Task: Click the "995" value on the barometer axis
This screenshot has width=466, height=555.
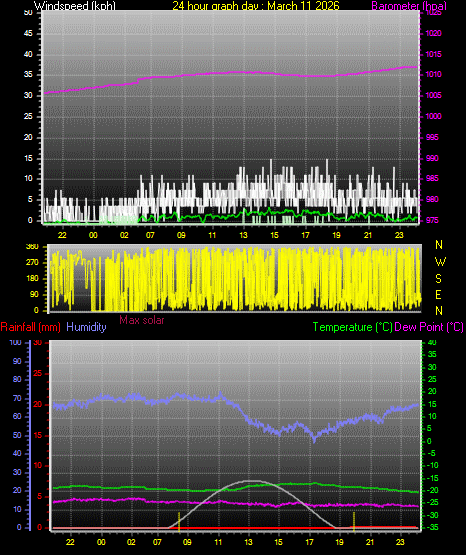Action: click(432, 137)
